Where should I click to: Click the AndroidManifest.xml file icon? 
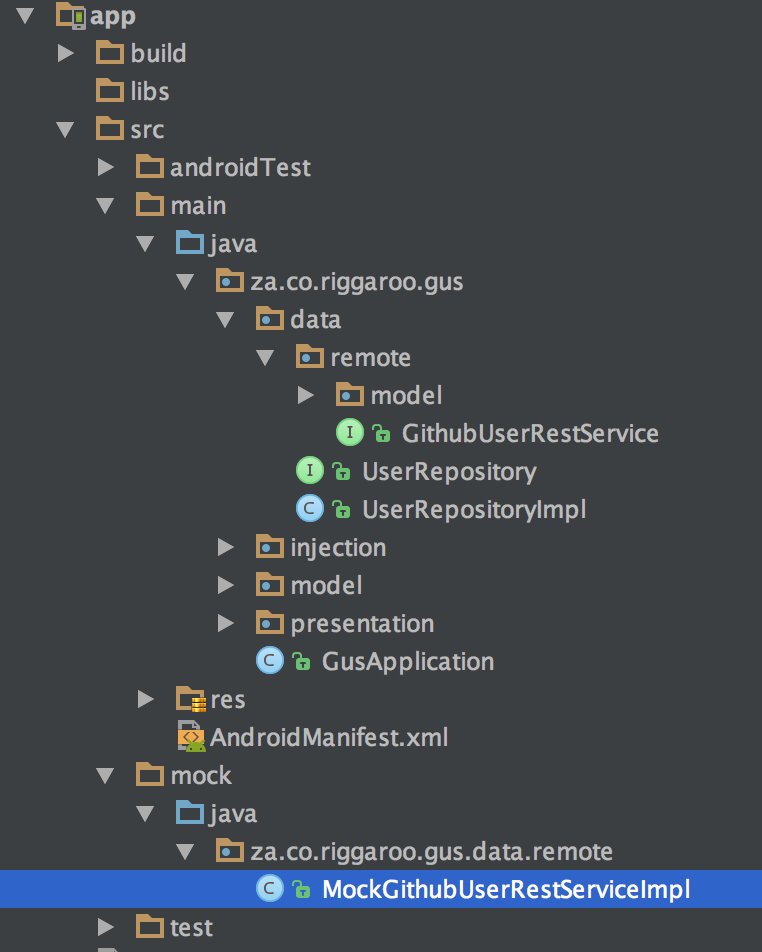pos(191,737)
